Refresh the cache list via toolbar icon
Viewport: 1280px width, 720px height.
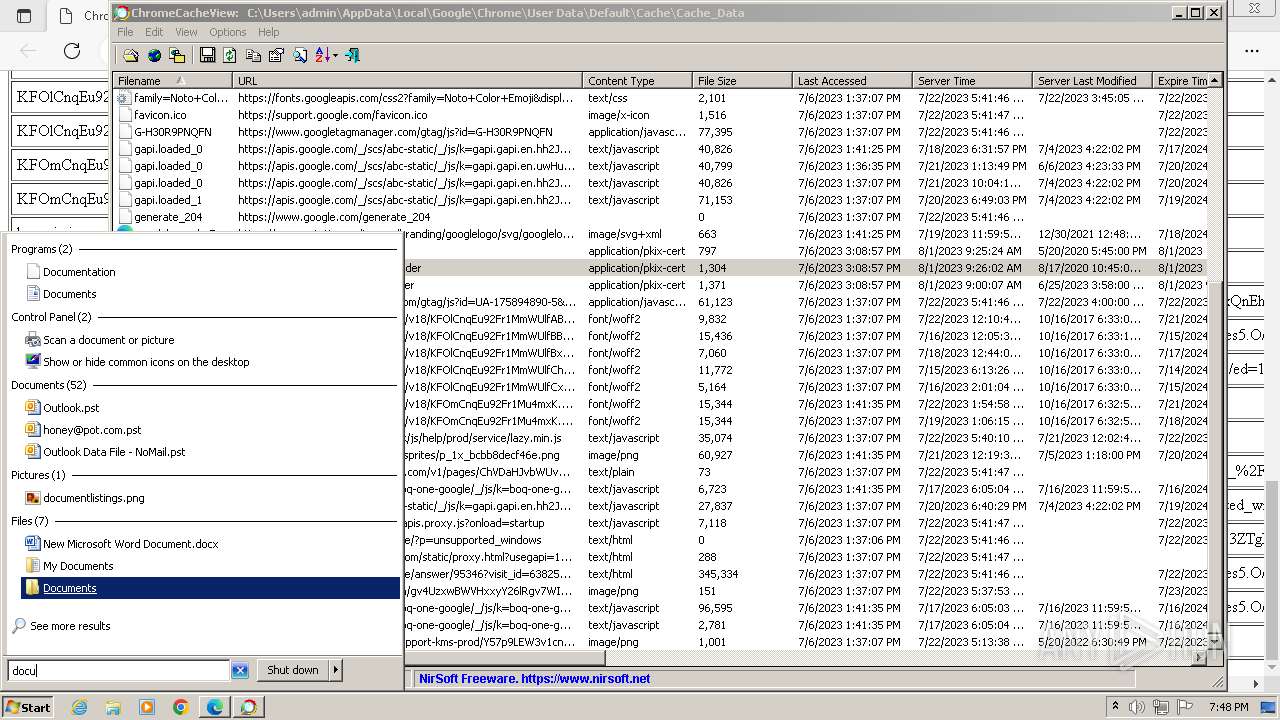tap(230, 55)
